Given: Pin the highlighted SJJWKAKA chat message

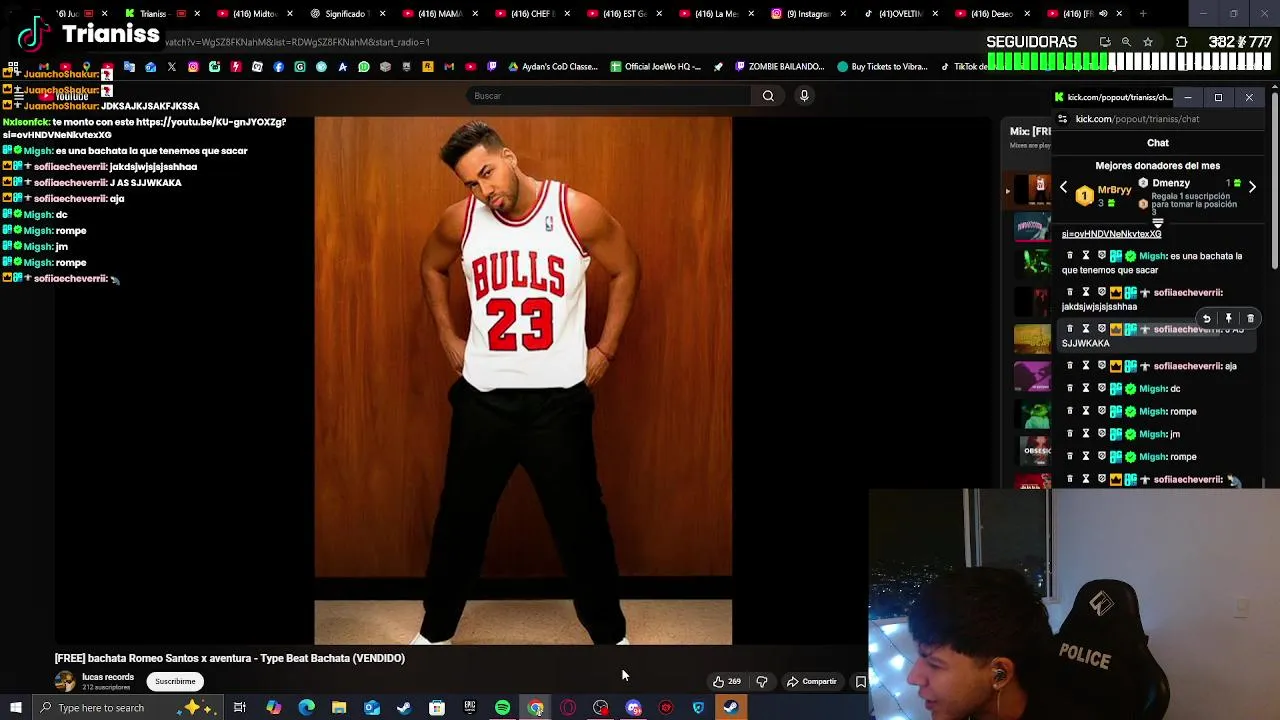Looking at the screenshot, I should coord(1228,318).
